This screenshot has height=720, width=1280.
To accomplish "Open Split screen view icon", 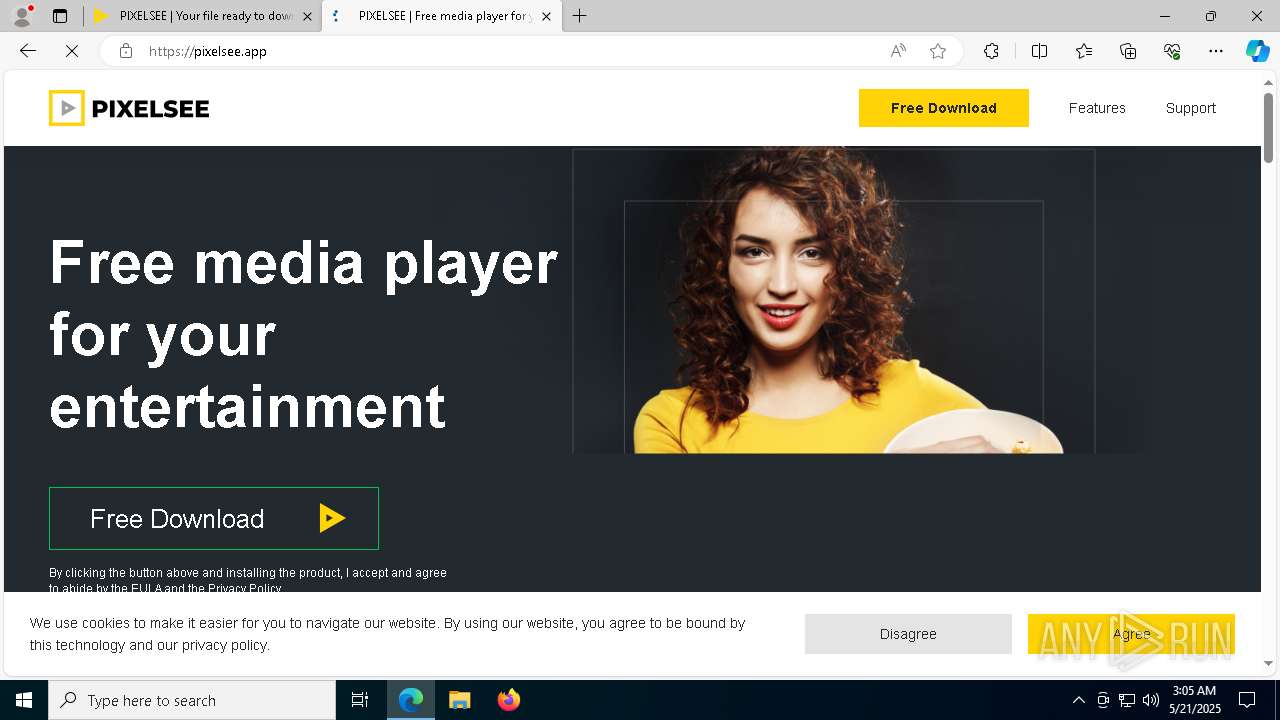I will coord(1039,51).
